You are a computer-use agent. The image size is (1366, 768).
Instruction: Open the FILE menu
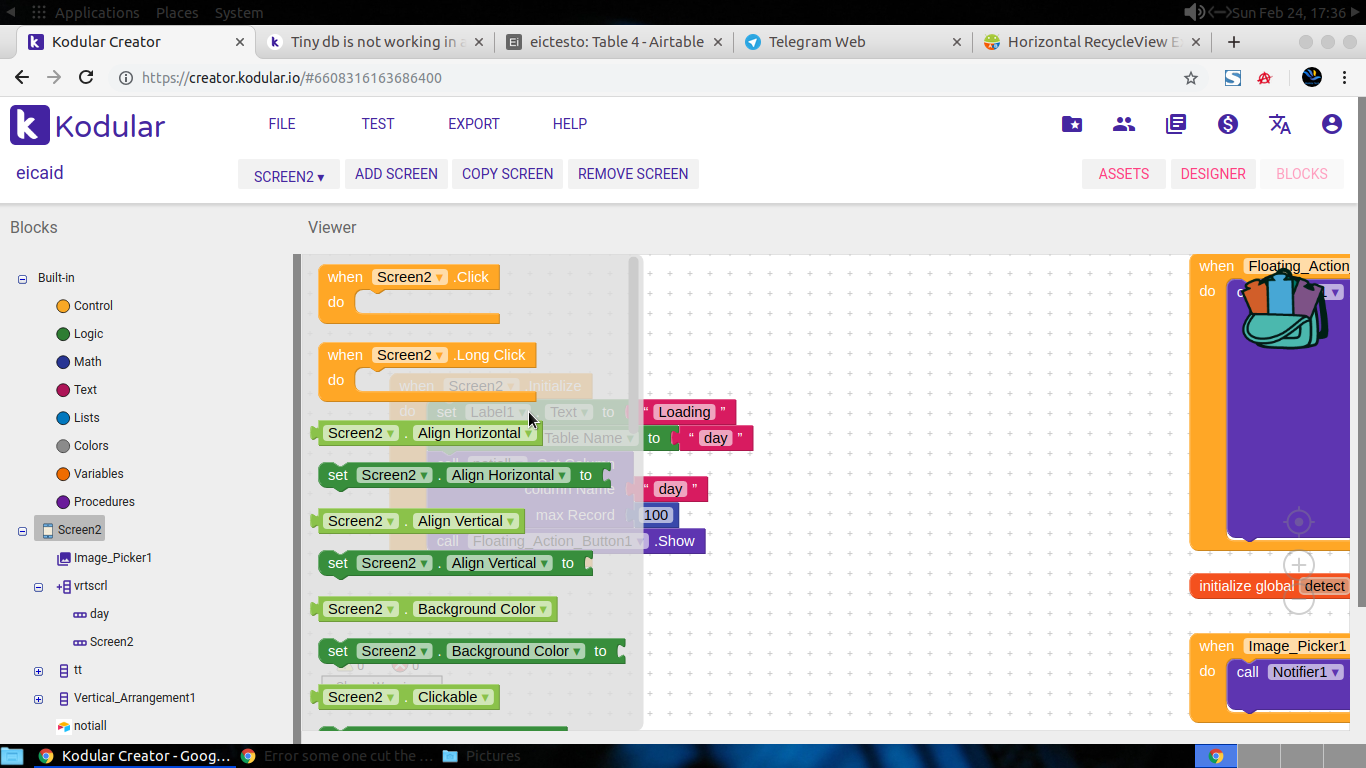(x=282, y=124)
